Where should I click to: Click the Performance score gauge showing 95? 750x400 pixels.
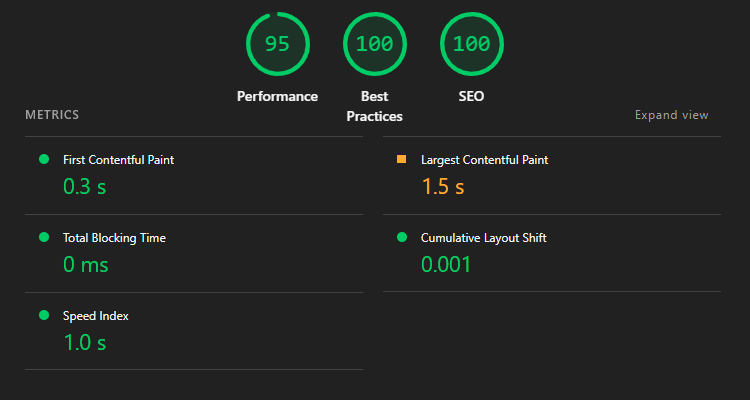click(x=277, y=44)
